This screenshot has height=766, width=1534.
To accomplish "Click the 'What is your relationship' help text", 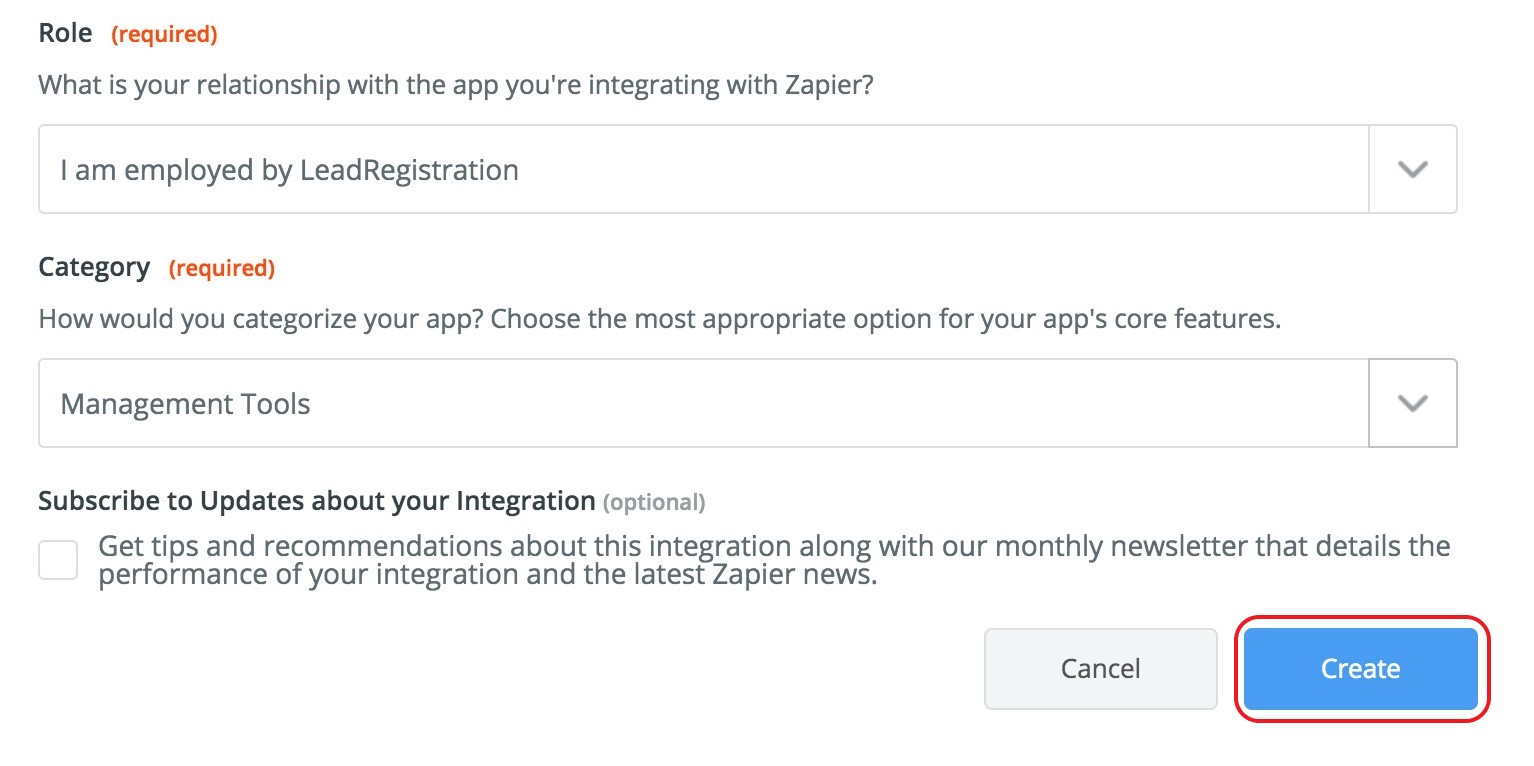I will point(456,83).
